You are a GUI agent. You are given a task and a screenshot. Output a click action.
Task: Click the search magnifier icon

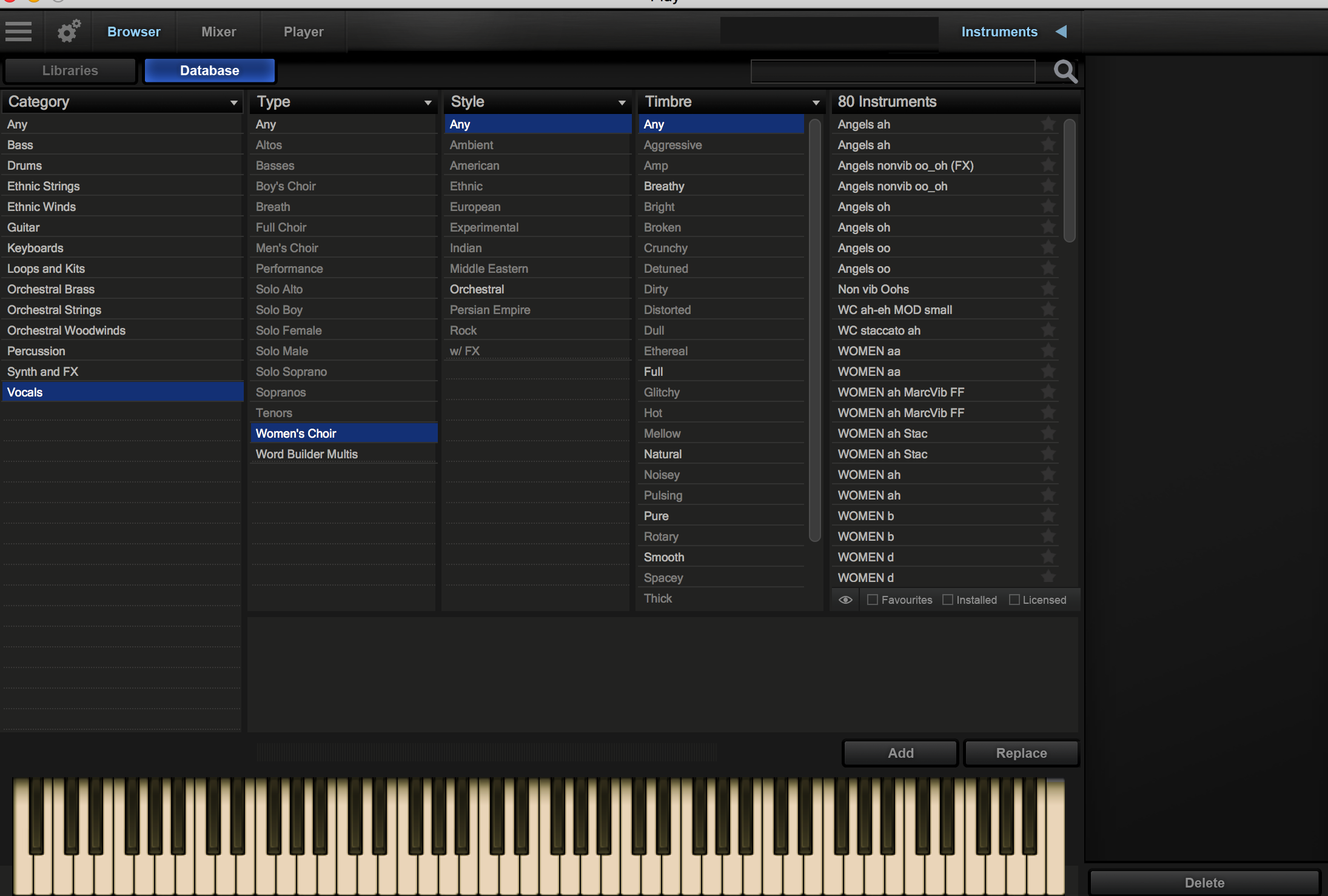[1065, 72]
